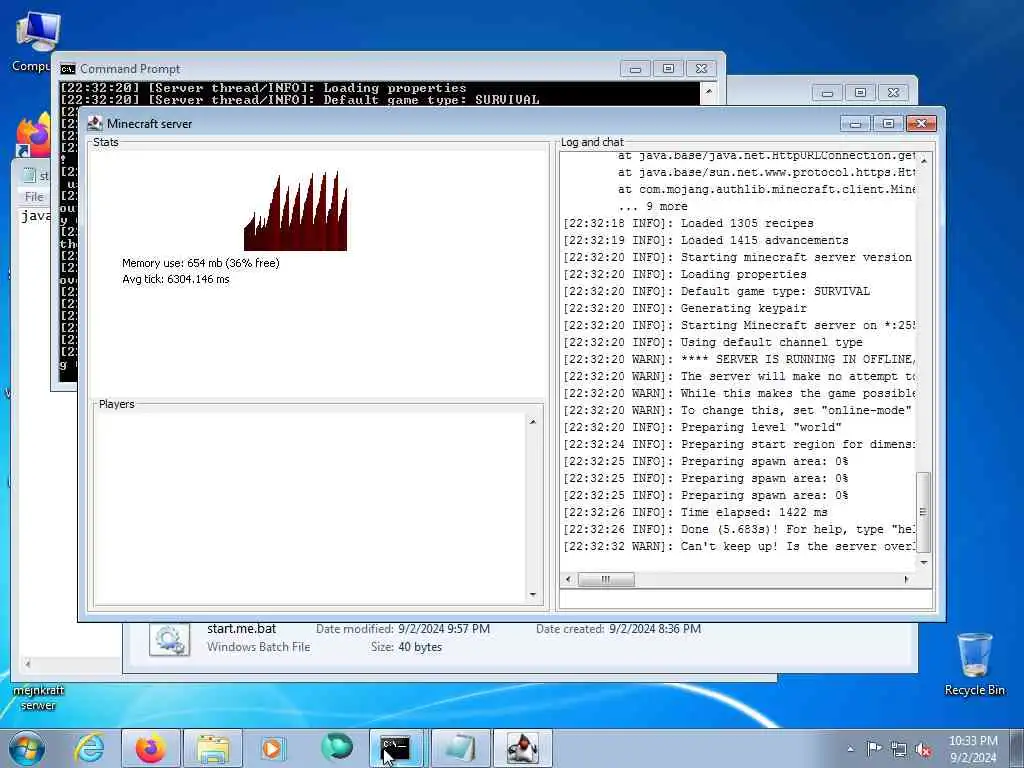This screenshot has height=768, width=1024.
Task: Open the File menu in Notepad
Action: pos(34,196)
